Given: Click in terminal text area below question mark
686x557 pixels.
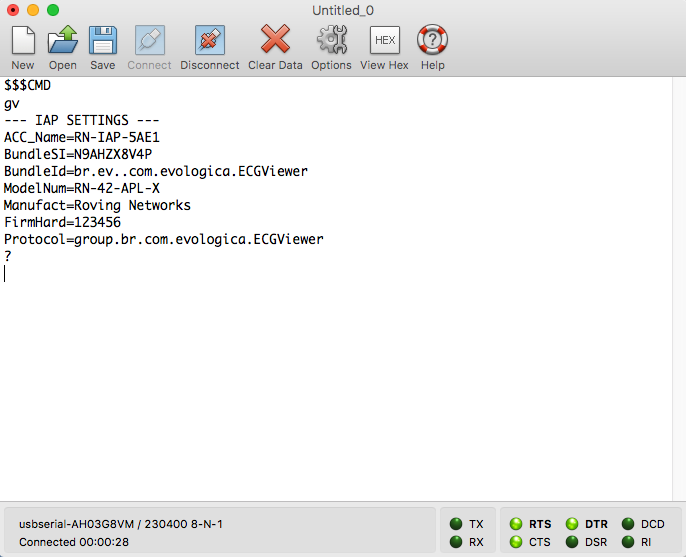Looking at the screenshot, I should point(300,380).
